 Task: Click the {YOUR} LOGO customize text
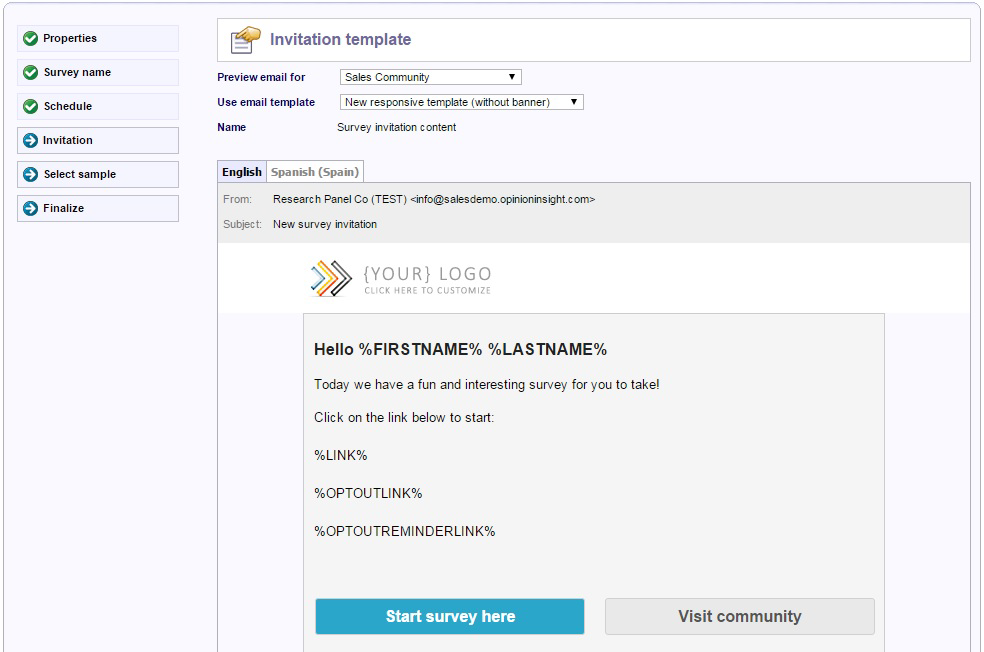coord(427,280)
